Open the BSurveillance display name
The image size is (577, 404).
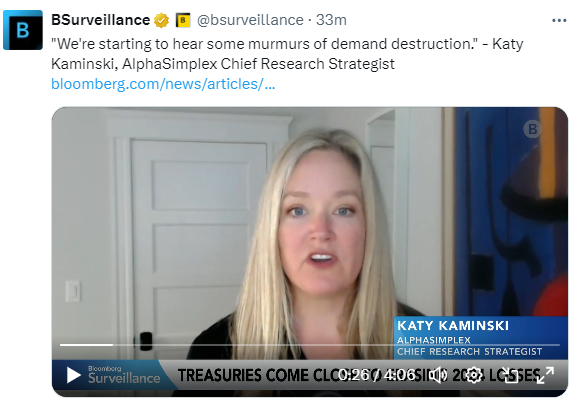click(100, 20)
